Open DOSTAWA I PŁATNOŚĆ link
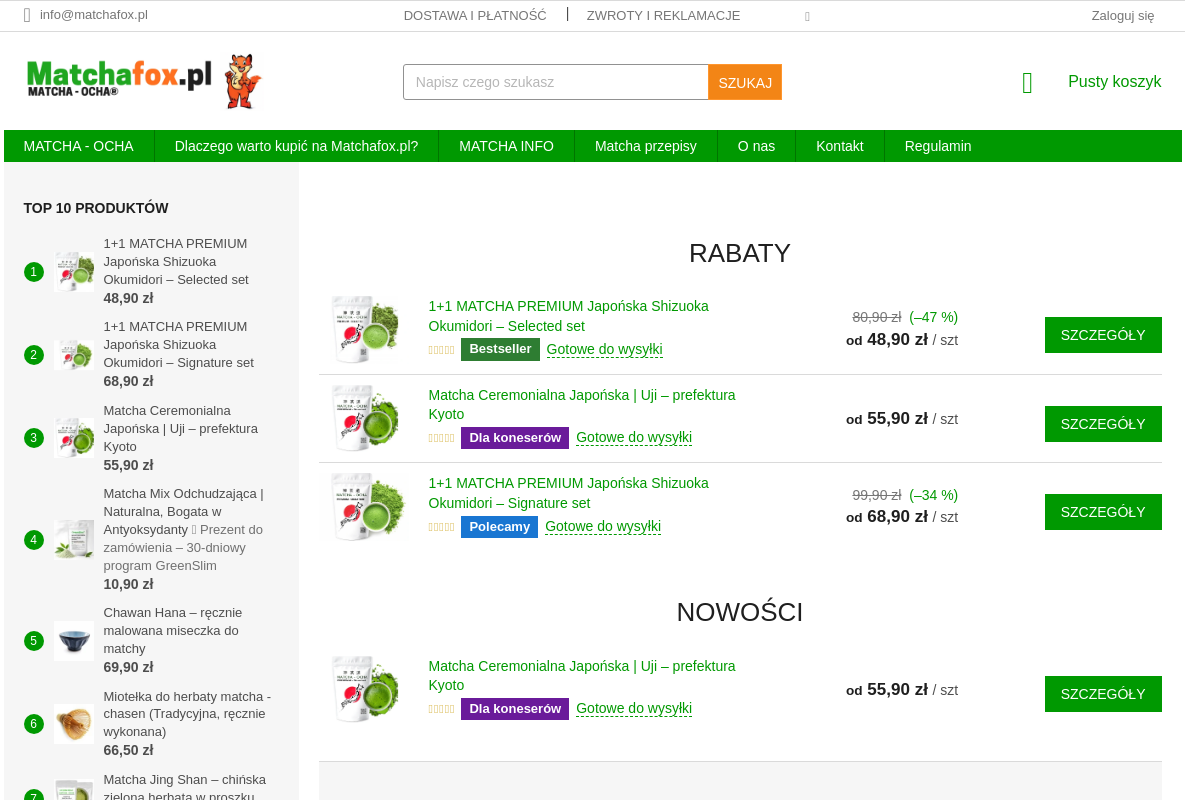Screen dimensions: 1200x800 475,15
